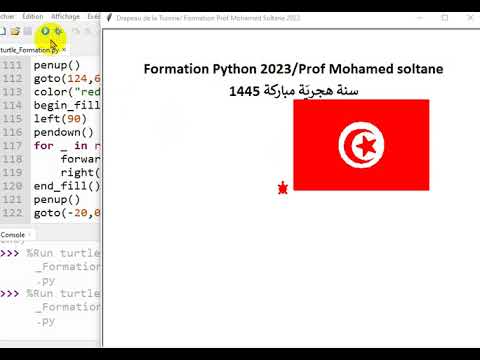Click the Open file folder icon
Image resolution: width=480 pixels, height=360 pixels.
[15, 31]
